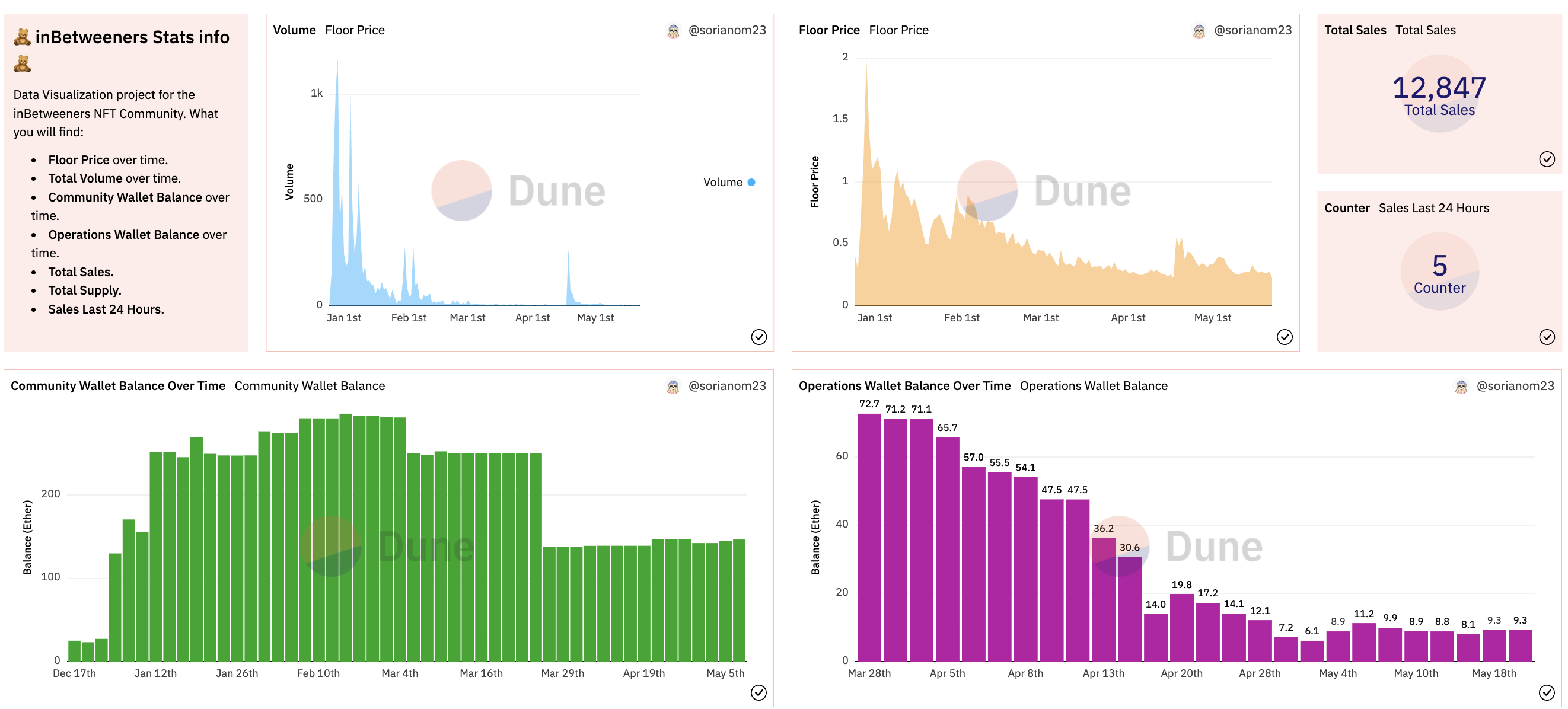This screenshot has height=709, width=1568.
Task: Click the 19.8 bar in Operations chart
Action: click(x=1181, y=627)
